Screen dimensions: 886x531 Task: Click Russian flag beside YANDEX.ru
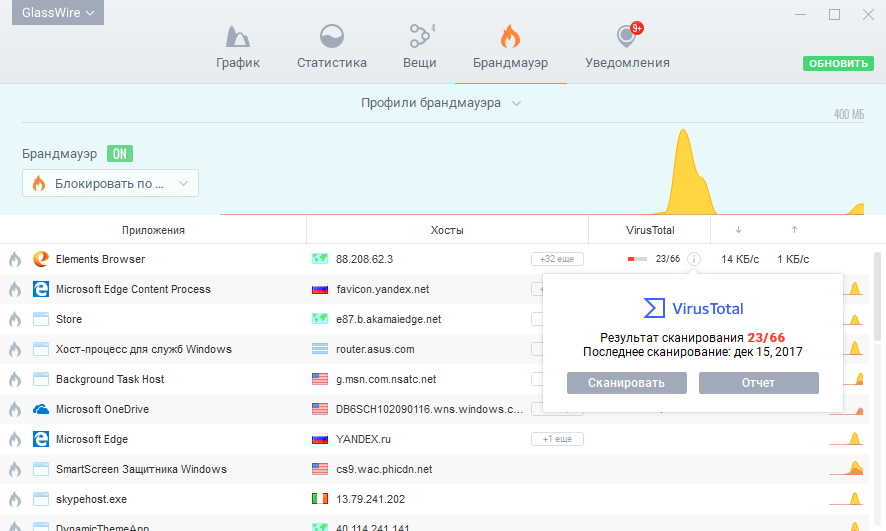[320, 439]
